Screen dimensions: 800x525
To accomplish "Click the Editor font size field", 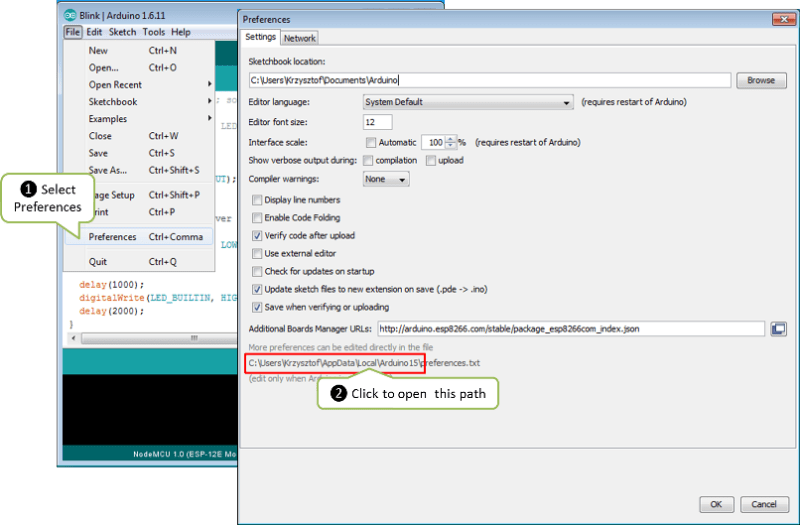I will (378, 122).
